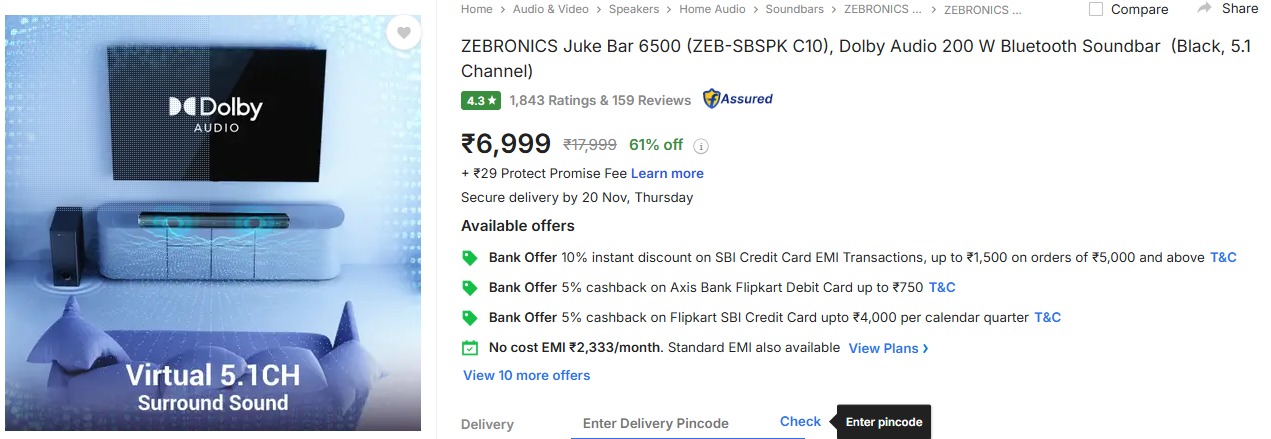Viewport: 1271px width, 439px height.
Task: Go to Soundbars breadcrumb category
Action: [x=794, y=9]
